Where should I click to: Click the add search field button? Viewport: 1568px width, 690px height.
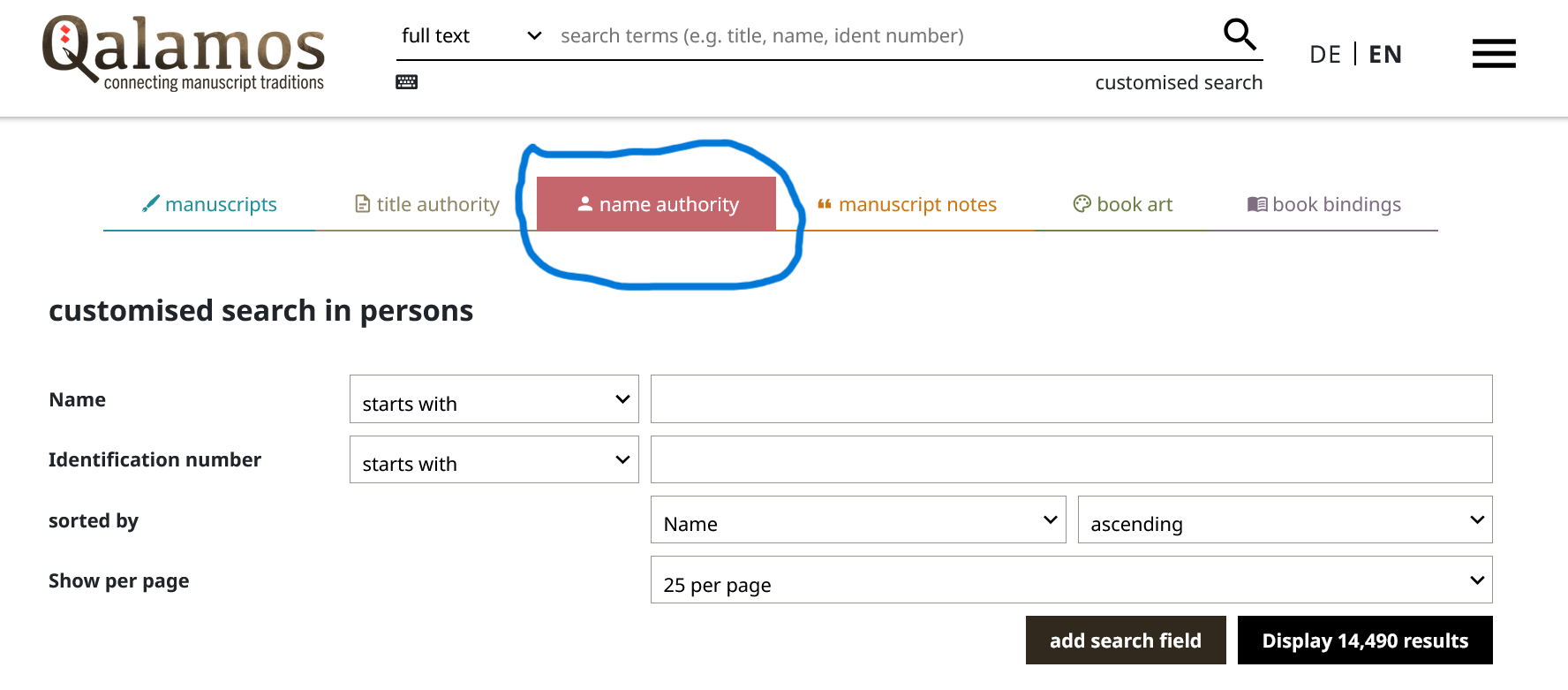[x=1125, y=641]
